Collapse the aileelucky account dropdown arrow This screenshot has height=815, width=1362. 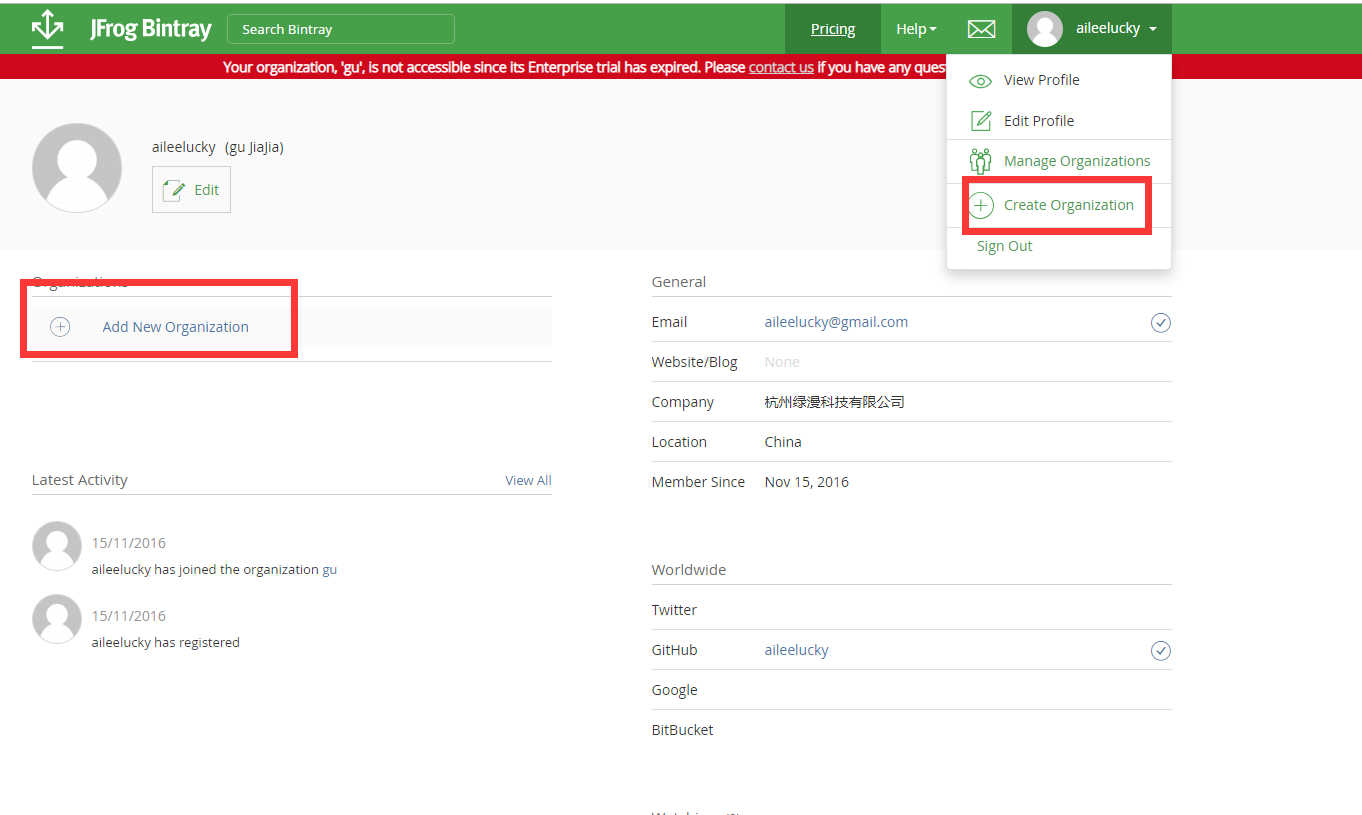tap(1153, 29)
